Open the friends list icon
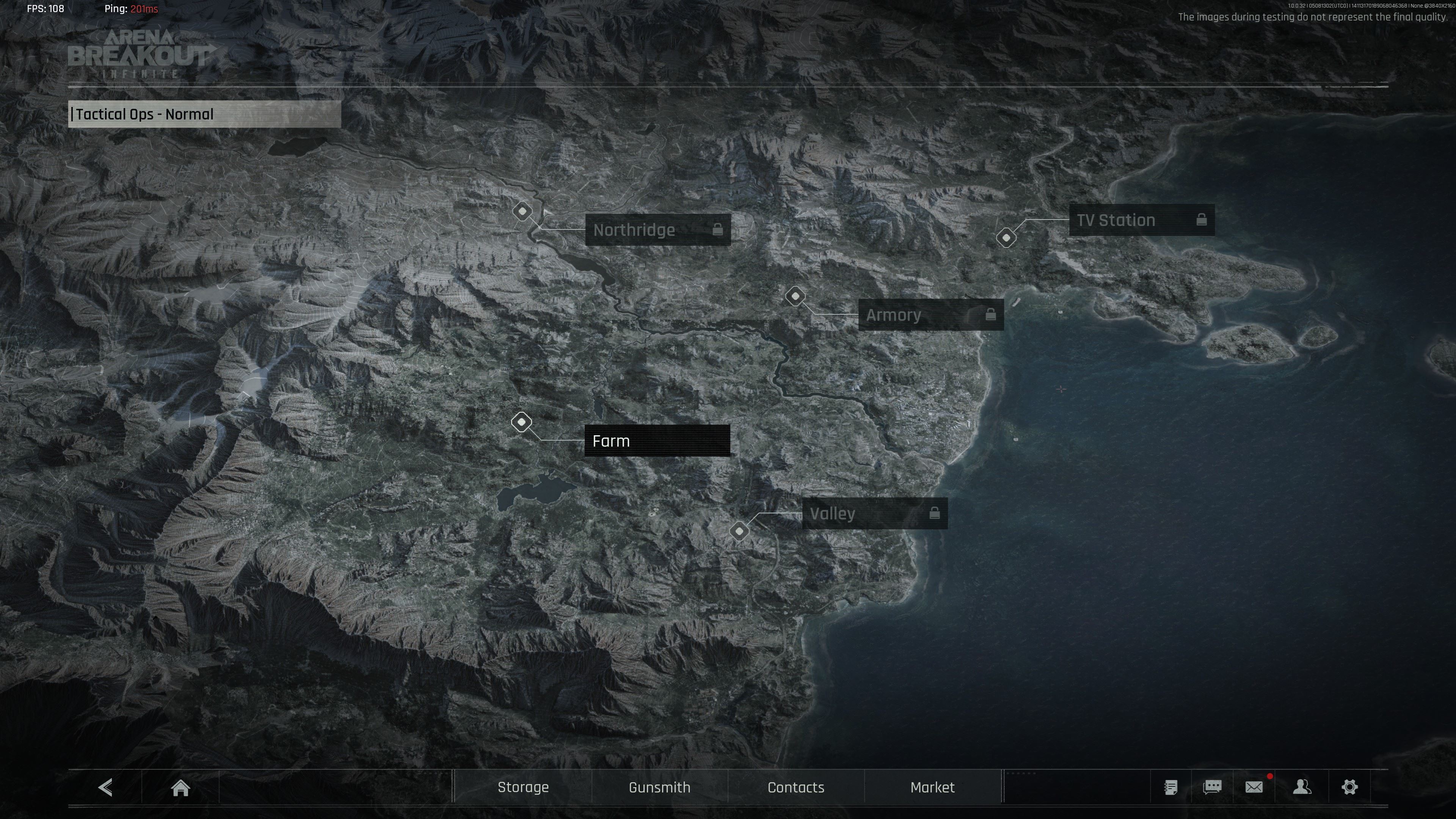 pos(1302,788)
